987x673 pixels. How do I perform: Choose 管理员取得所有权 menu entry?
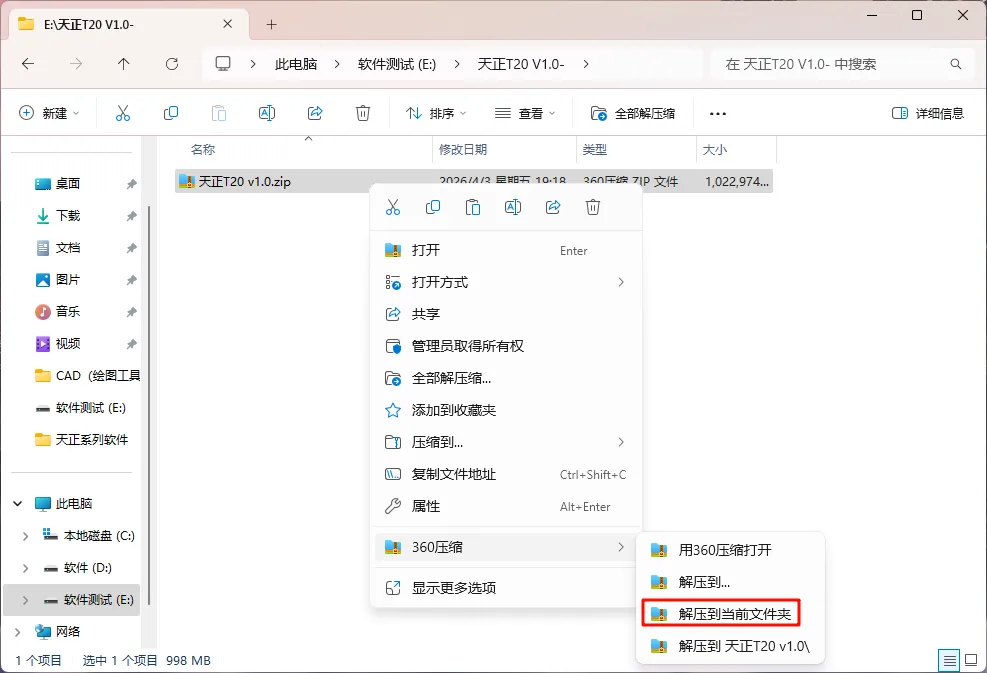point(506,346)
